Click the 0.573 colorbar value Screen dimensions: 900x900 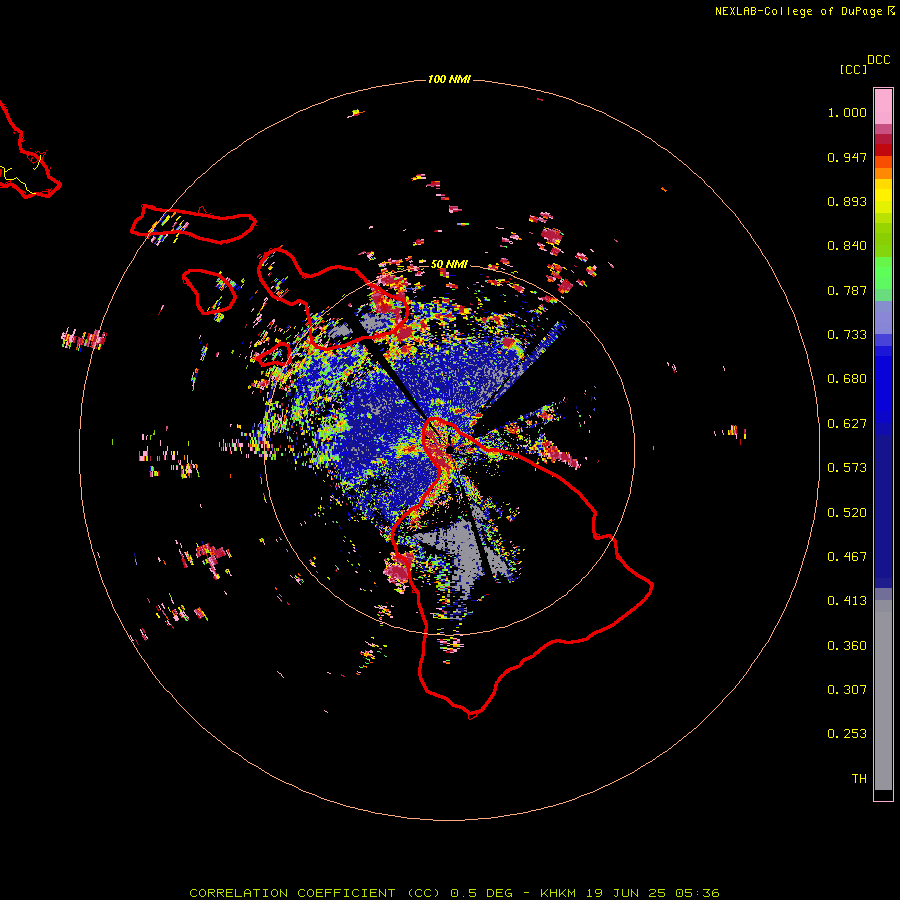click(847, 468)
